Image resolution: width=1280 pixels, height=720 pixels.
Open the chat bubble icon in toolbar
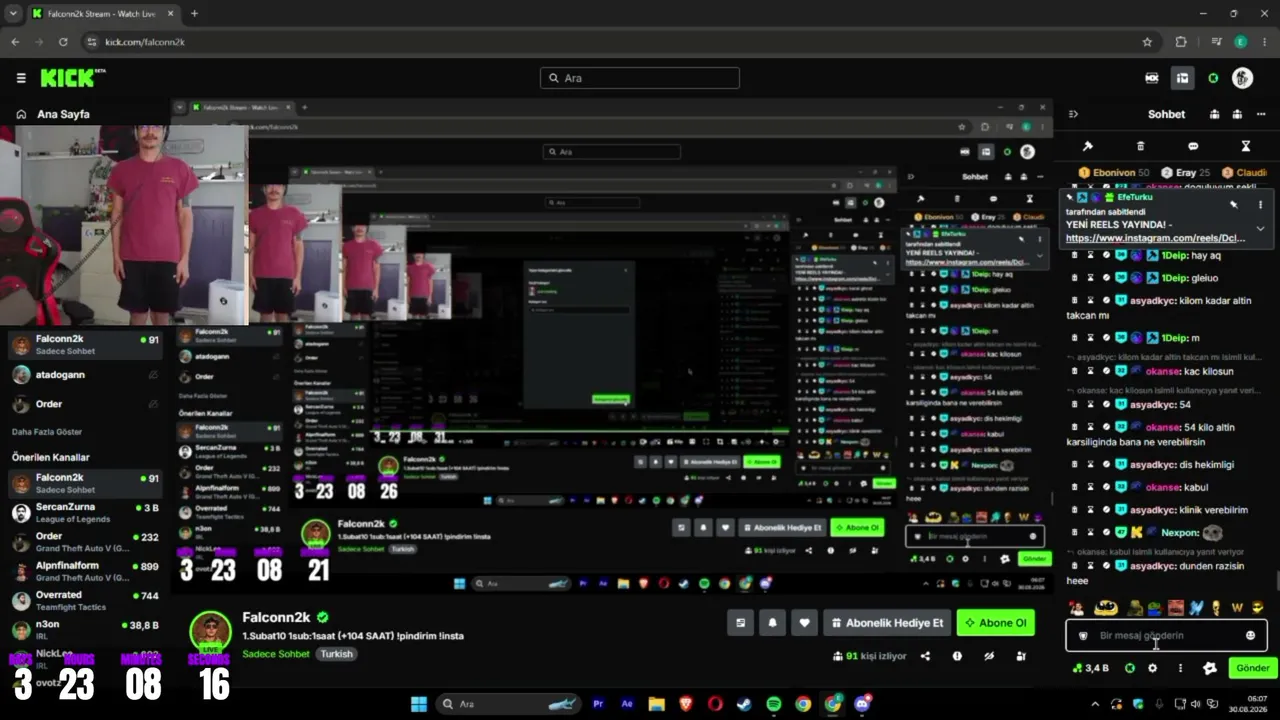(1193, 146)
